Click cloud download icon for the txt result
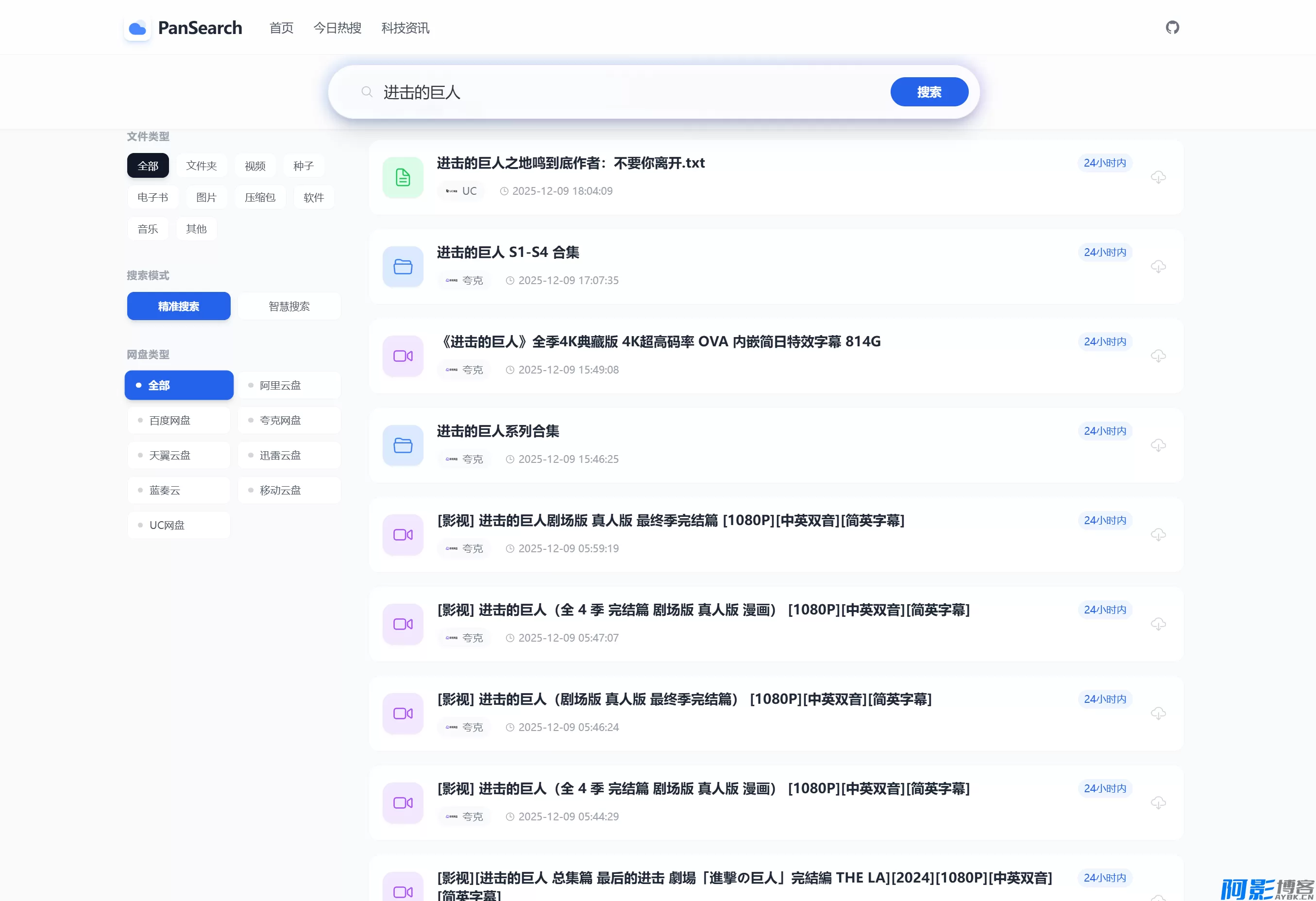The height and width of the screenshot is (901, 1316). (x=1158, y=177)
